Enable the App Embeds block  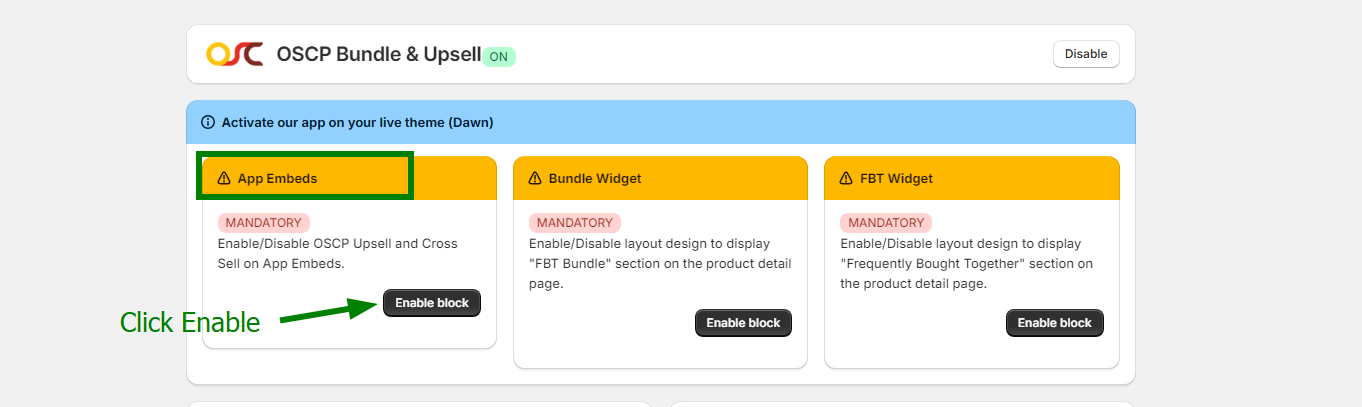[431, 303]
